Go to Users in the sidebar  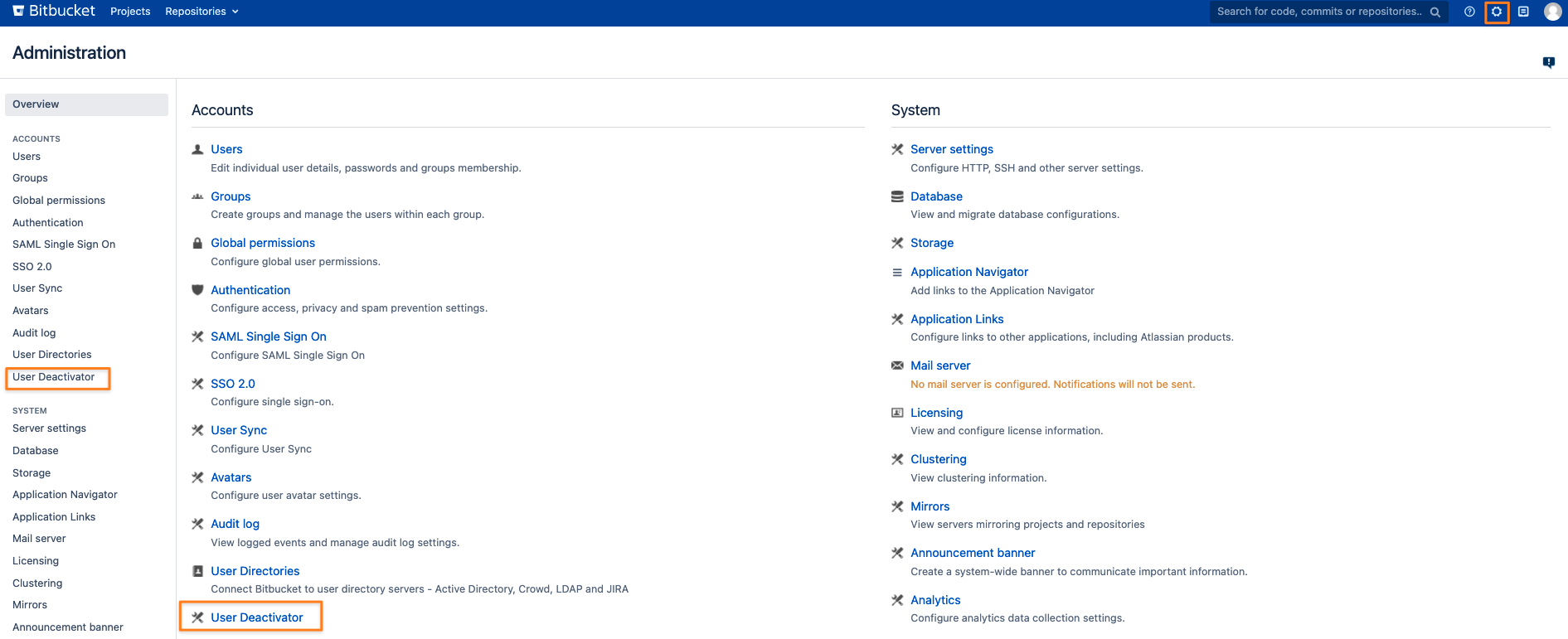[x=27, y=157]
